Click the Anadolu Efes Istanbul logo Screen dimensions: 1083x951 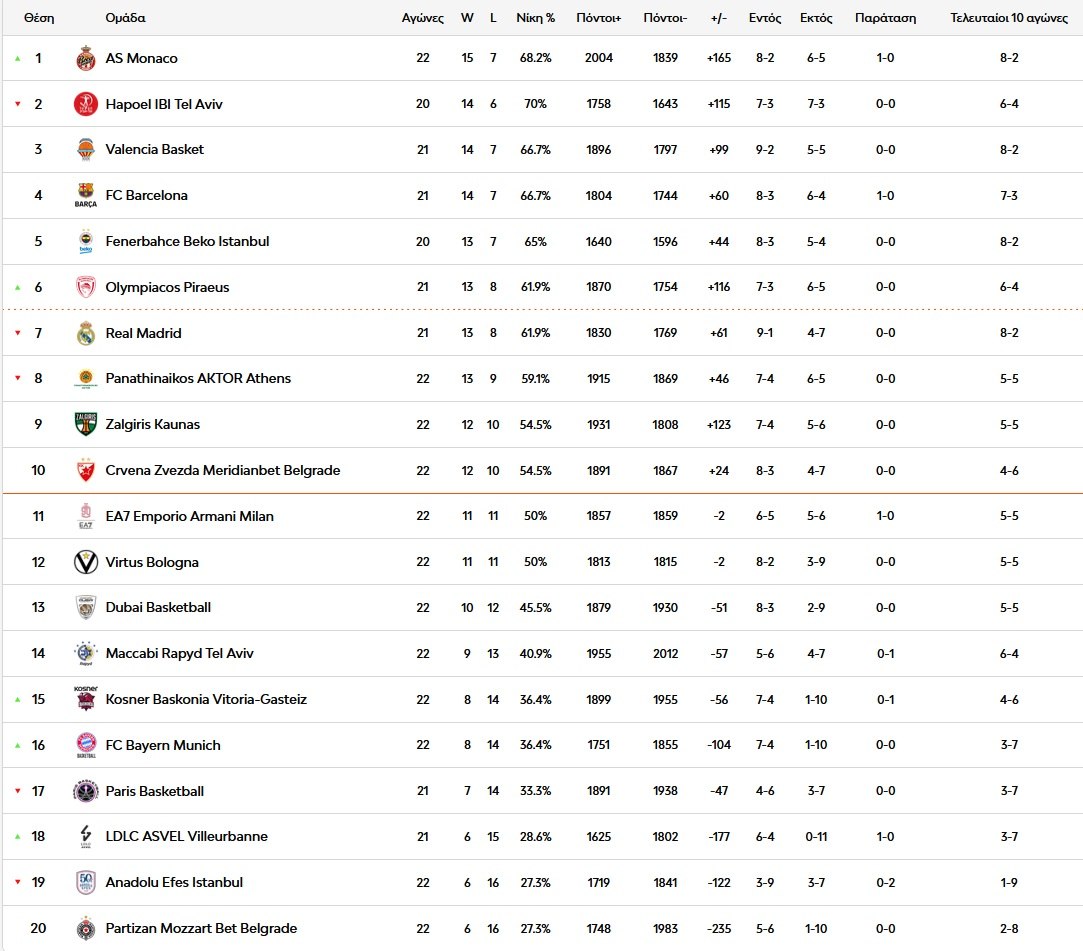point(86,882)
